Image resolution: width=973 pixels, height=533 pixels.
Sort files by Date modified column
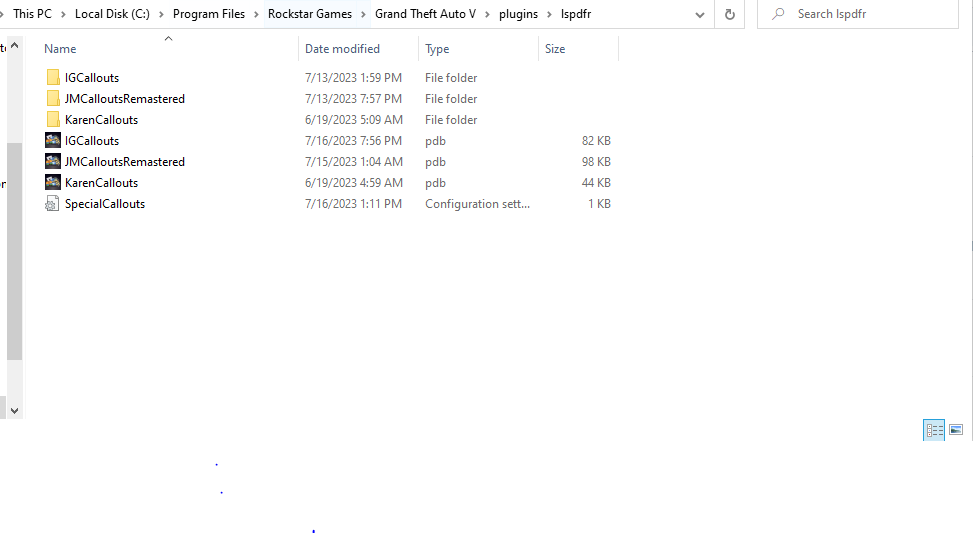tap(342, 49)
